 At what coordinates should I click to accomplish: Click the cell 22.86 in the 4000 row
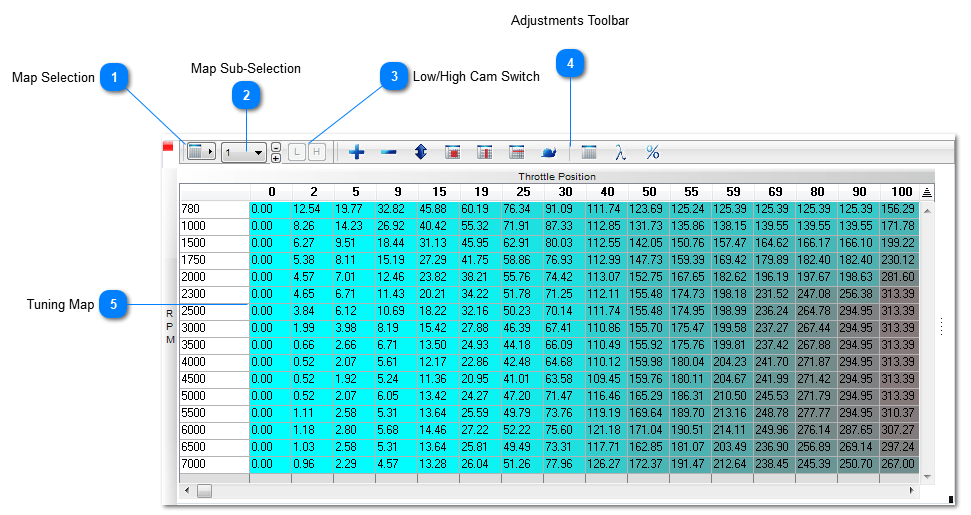(481, 361)
